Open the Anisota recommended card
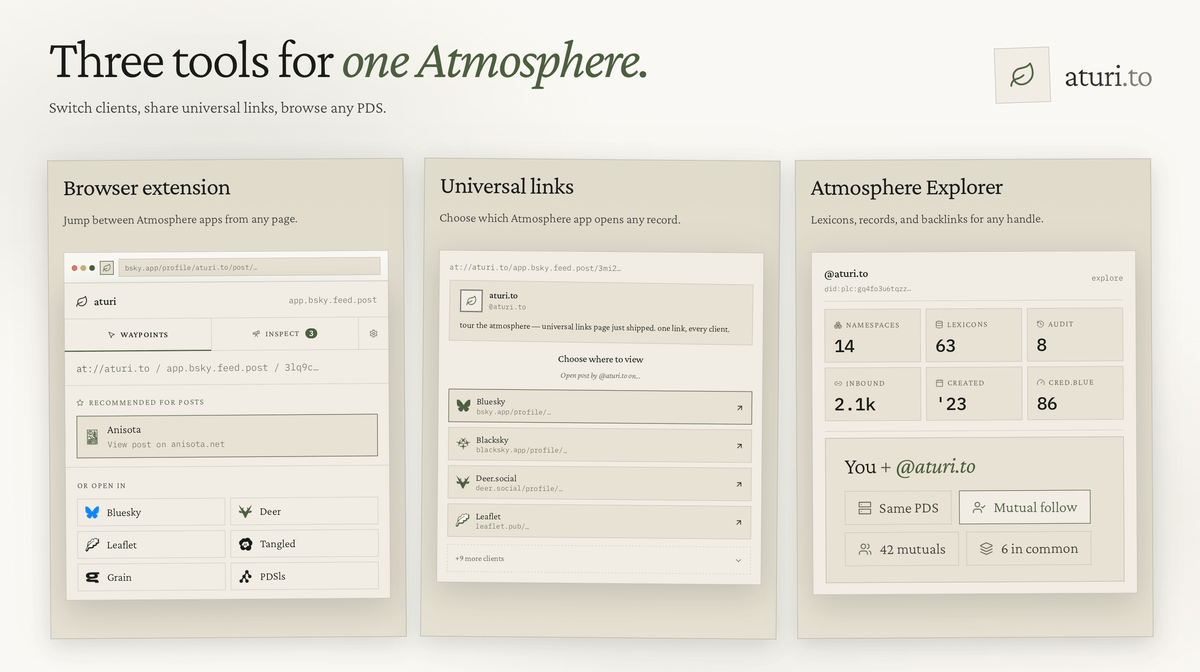 click(227, 436)
